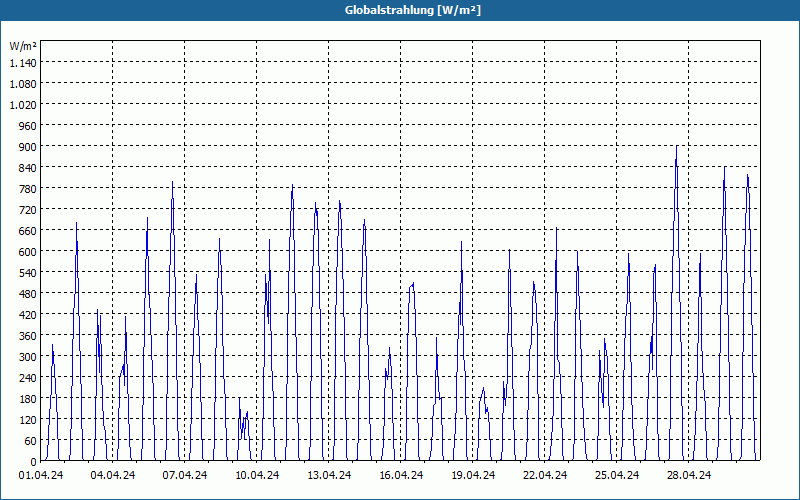Select the 04.04.24 date label
This screenshot has width=800, height=500.
tap(113, 475)
